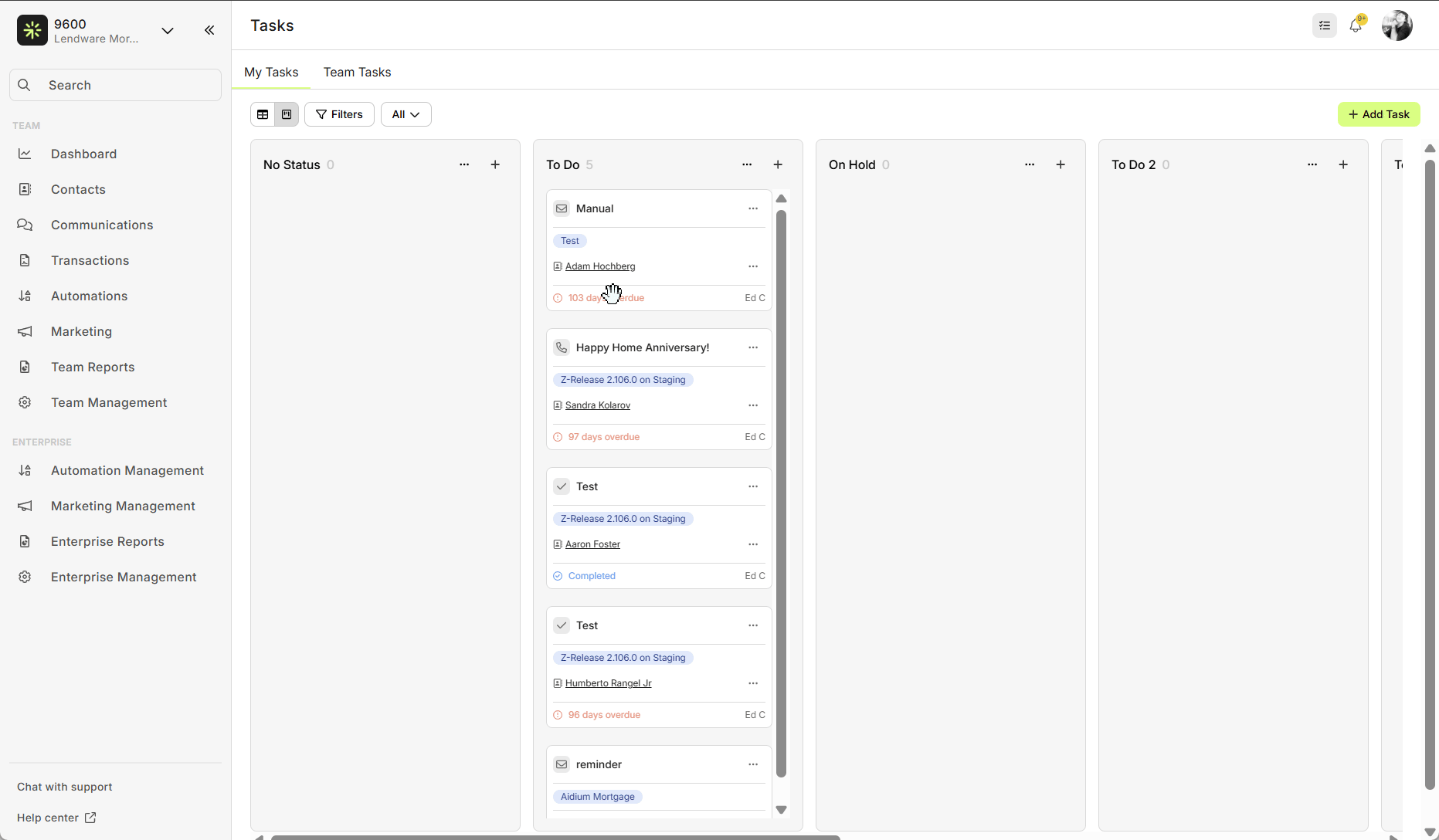Open the notifications bell
The height and width of the screenshot is (840, 1439).
[x=1356, y=25]
